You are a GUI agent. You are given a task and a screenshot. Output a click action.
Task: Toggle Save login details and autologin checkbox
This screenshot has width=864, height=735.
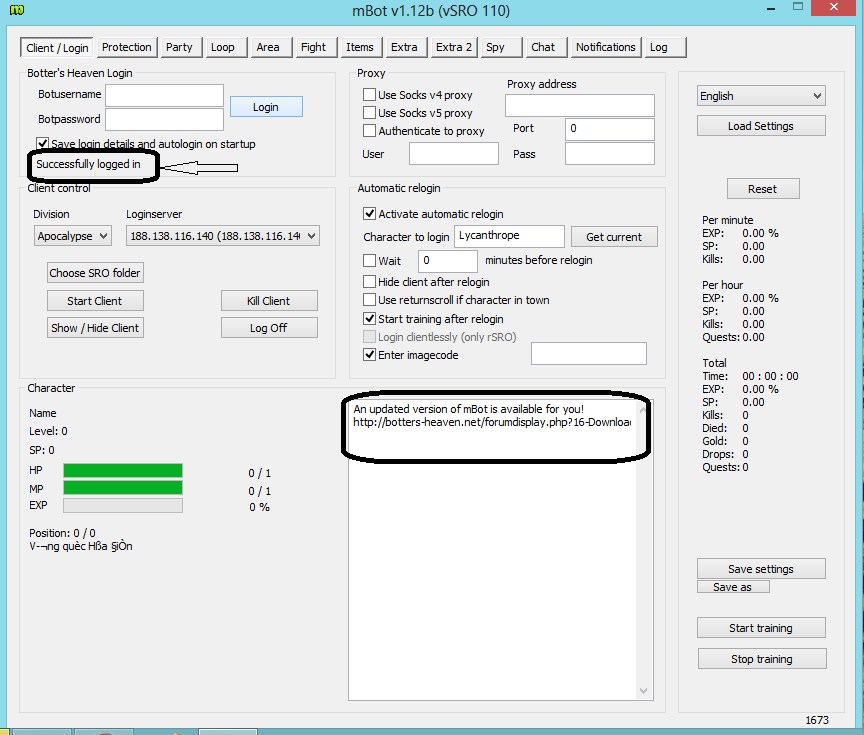42,144
